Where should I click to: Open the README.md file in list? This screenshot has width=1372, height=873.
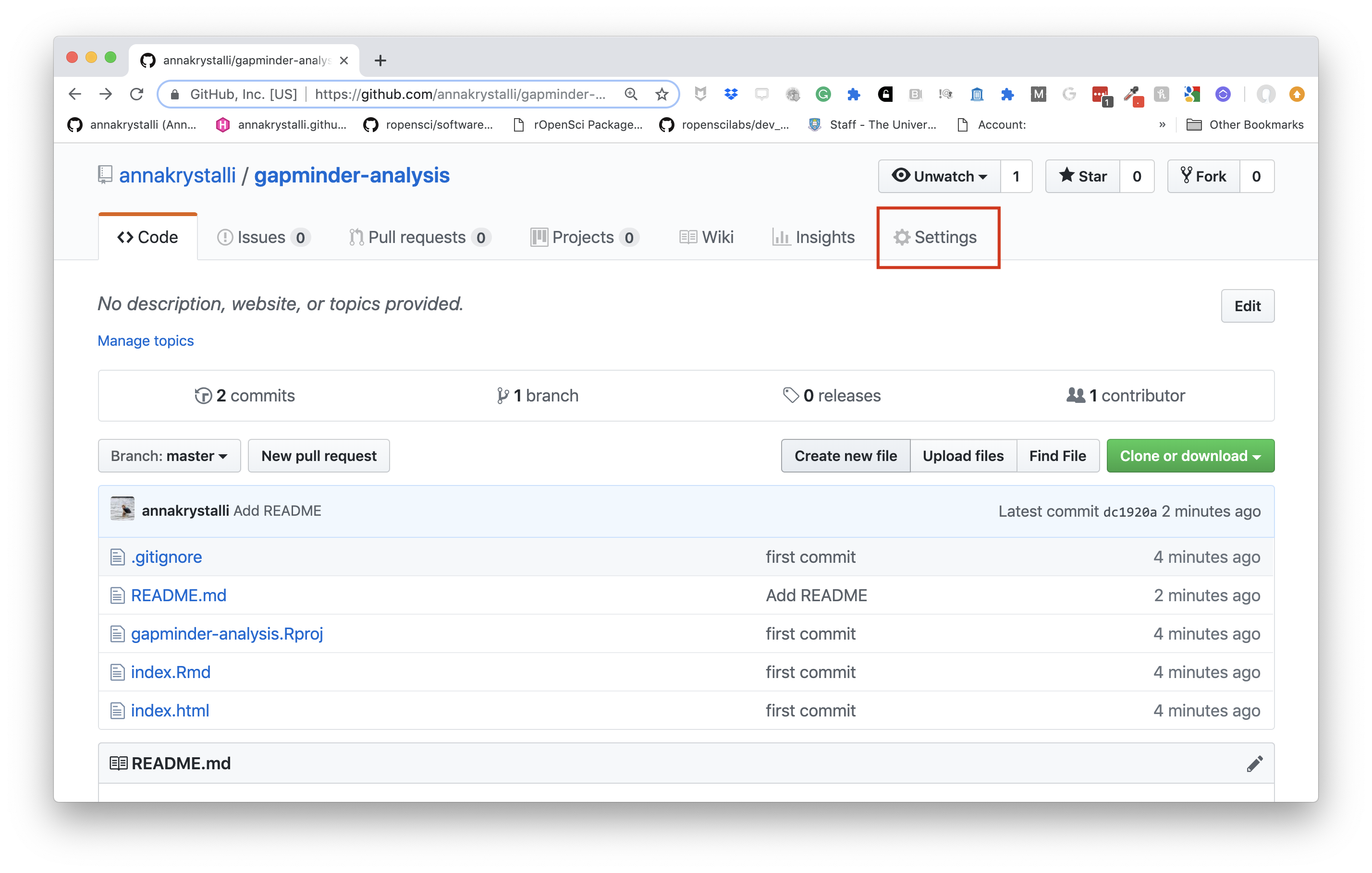(178, 595)
